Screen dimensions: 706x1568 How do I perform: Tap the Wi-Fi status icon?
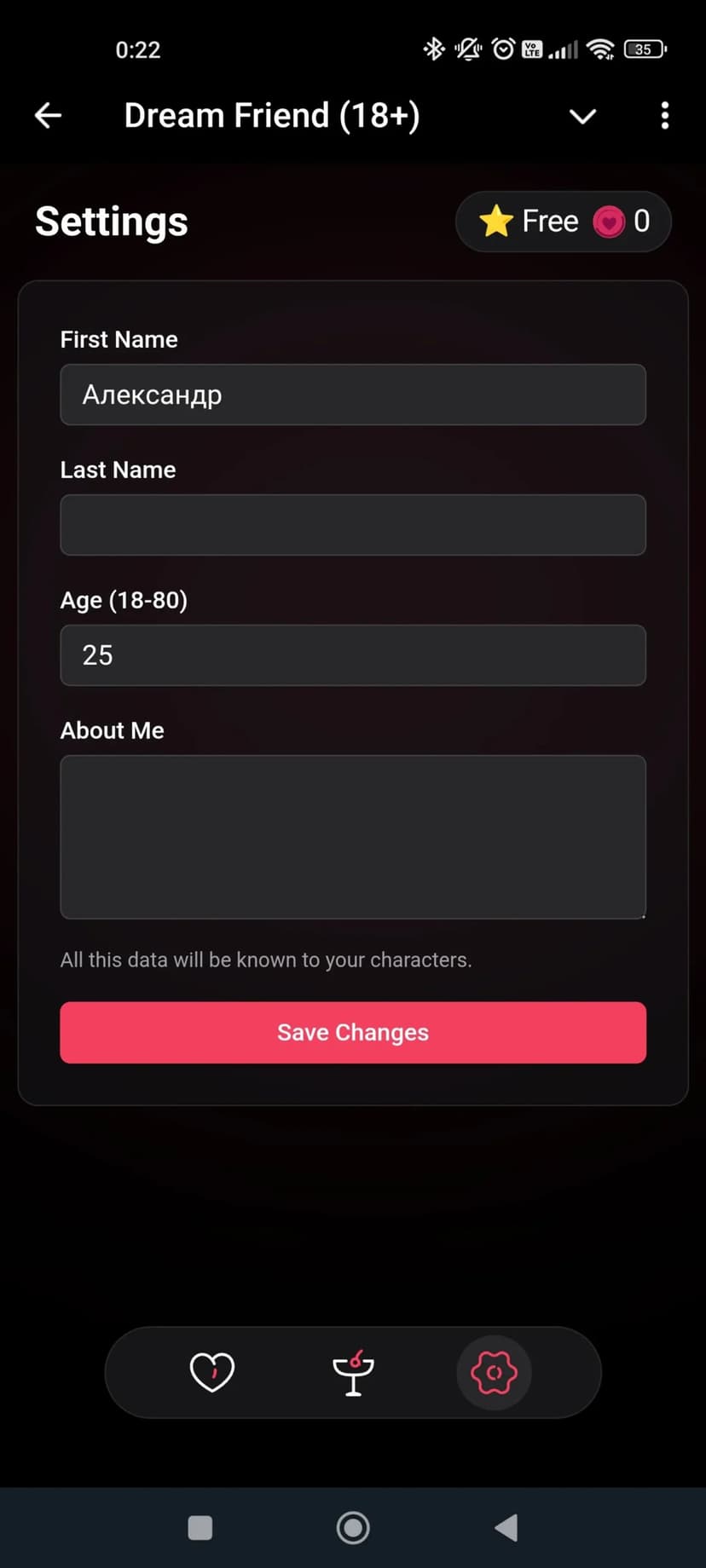(601, 49)
